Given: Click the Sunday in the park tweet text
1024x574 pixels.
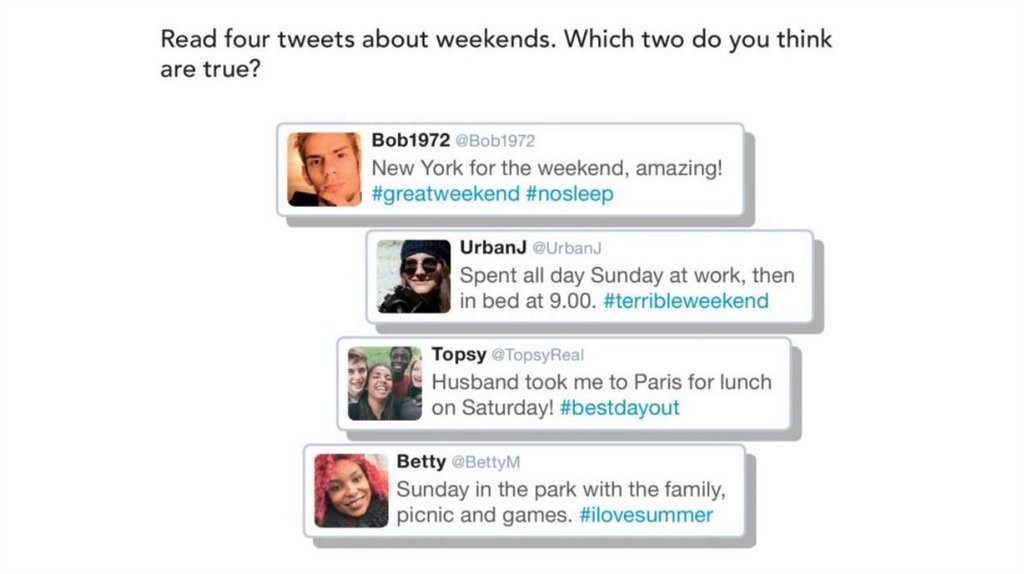Looking at the screenshot, I should pyautogui.click(x=560, y=490).
